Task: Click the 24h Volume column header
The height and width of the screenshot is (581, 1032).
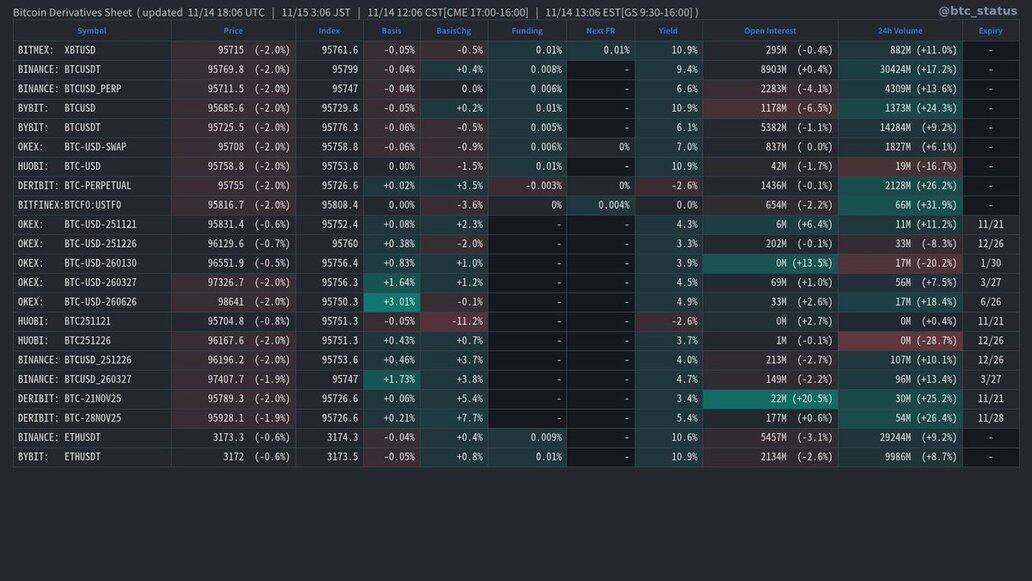Action: point(900,31)
